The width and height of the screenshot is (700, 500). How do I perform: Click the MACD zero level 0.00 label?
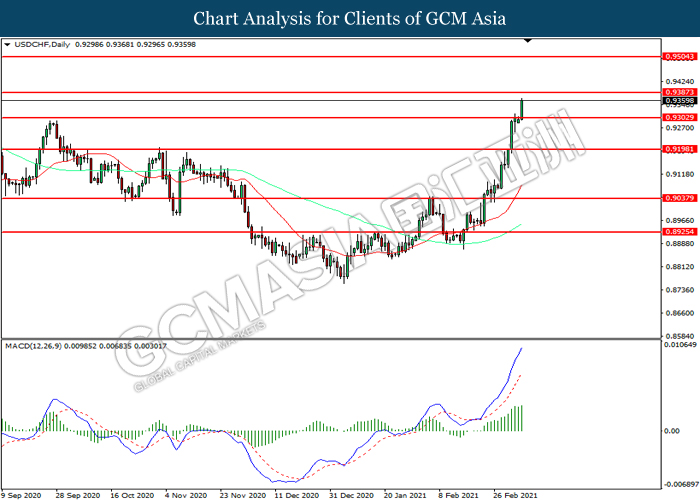click(x=672, y=431)
